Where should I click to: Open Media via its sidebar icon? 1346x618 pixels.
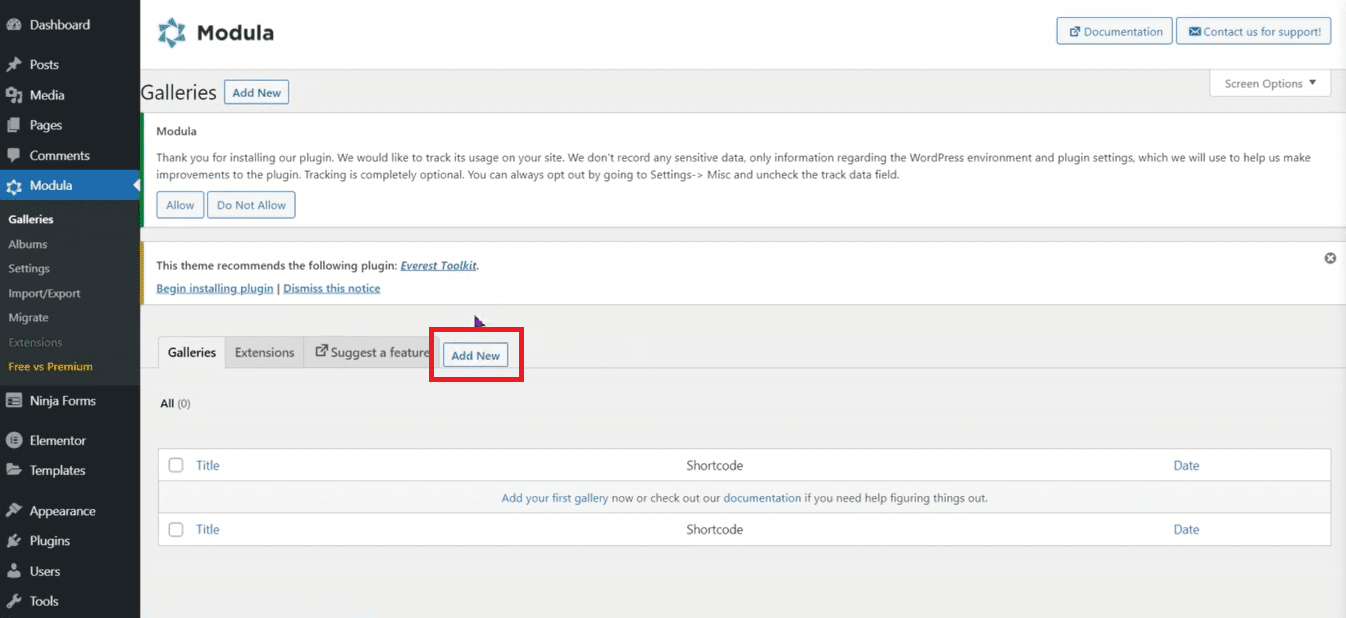(14, 95)
